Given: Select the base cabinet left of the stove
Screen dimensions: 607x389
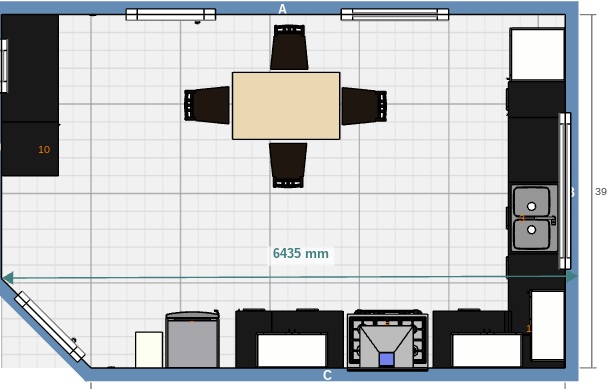Looking at the screenshot, I should [289, 338].
